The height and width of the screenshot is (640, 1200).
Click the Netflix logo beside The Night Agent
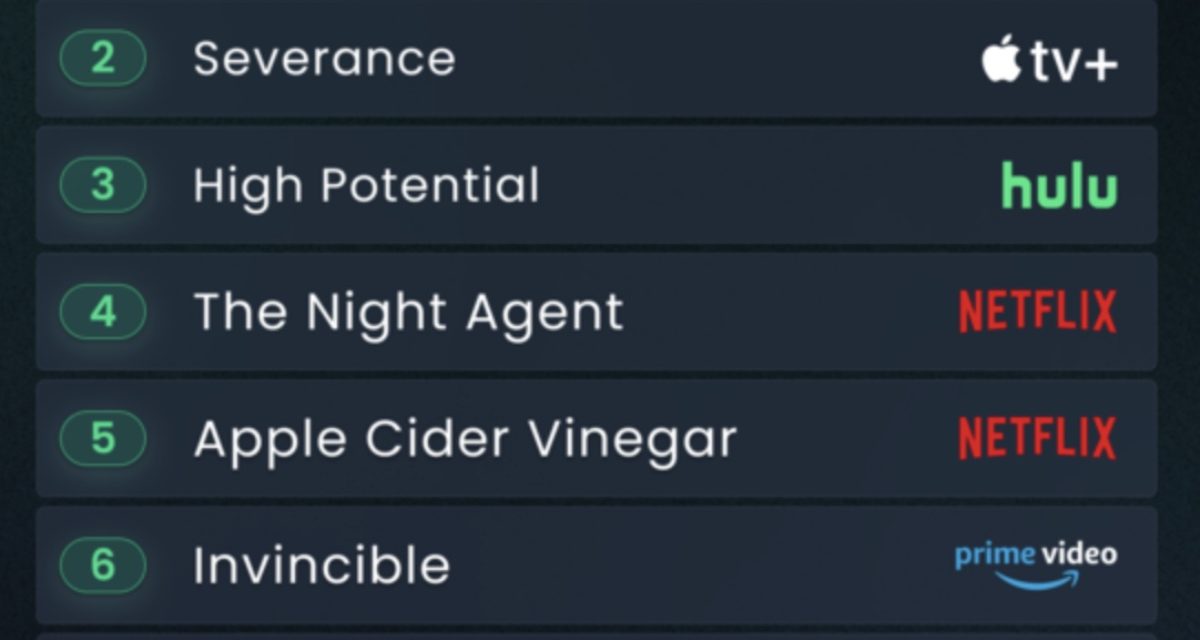[x=1037, y=312]
